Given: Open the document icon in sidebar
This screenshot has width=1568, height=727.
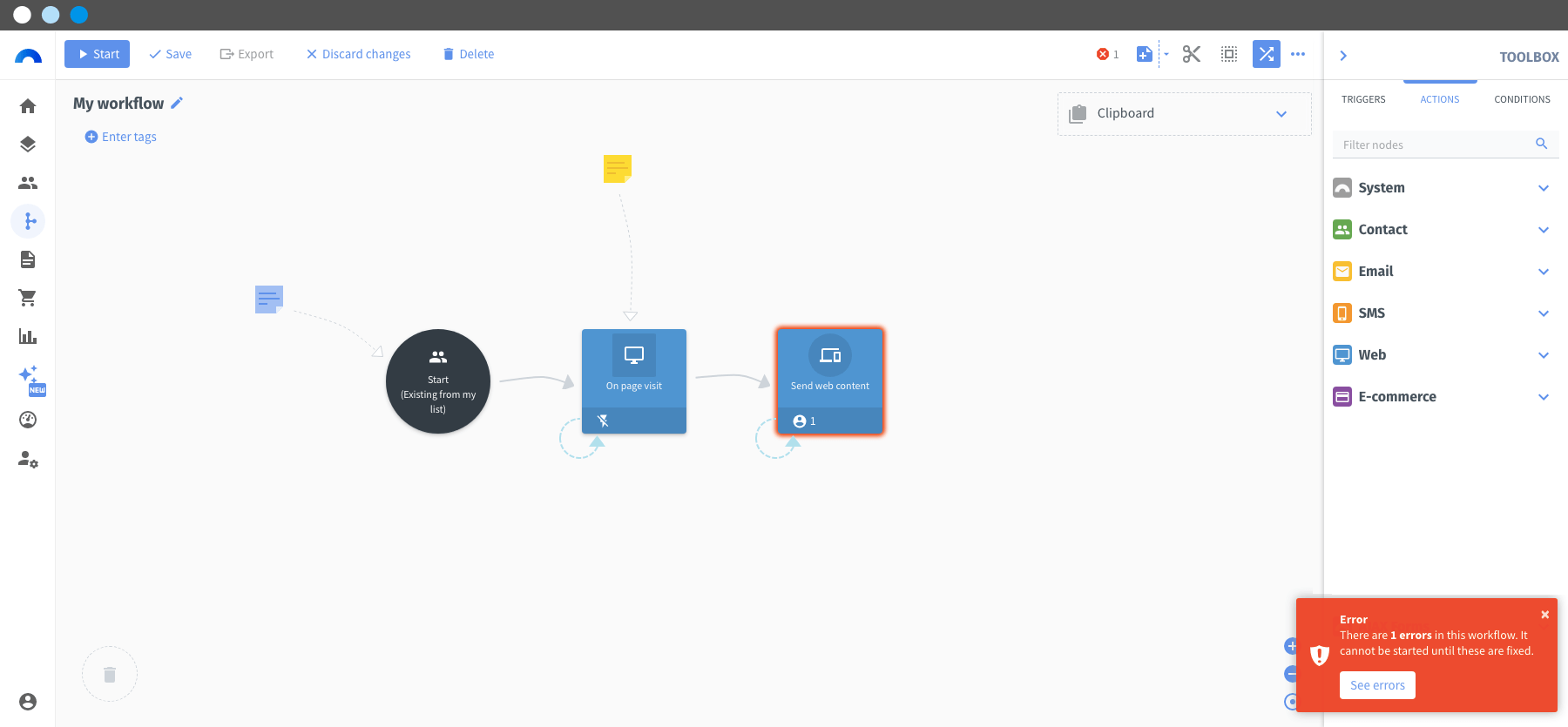Looking at the screenshot, I should pos(28,259).
